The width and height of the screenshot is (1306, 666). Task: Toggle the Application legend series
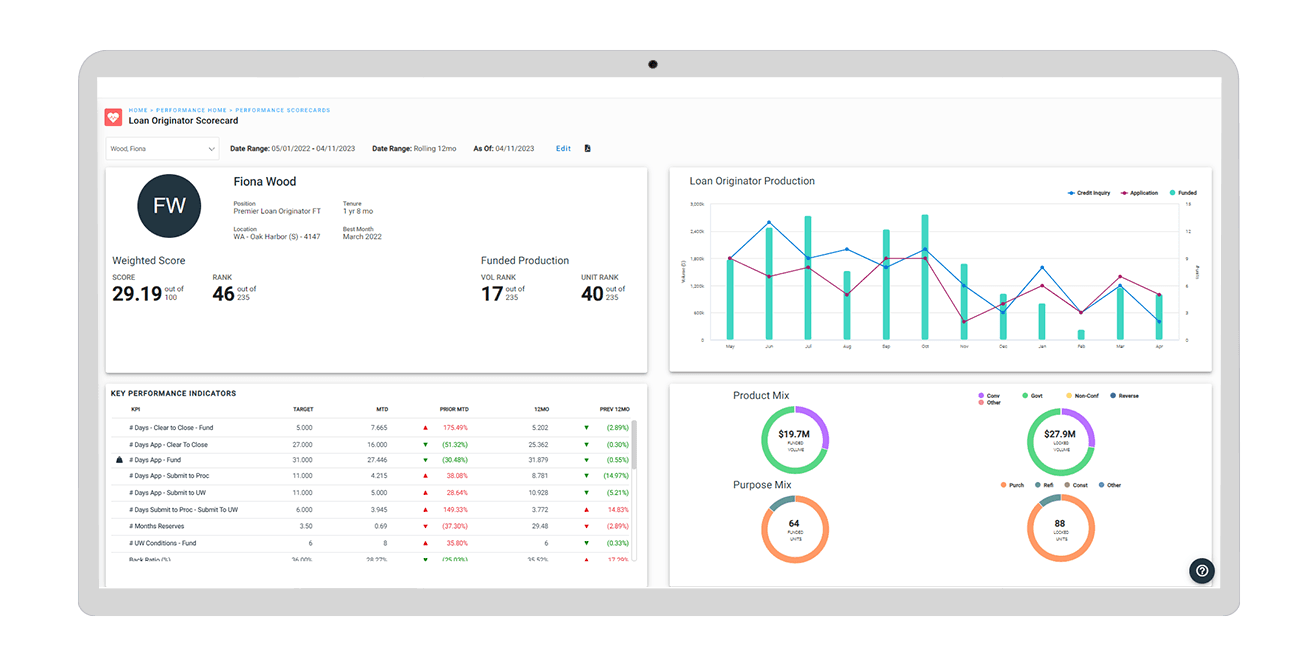click(x=1139, y=193)
